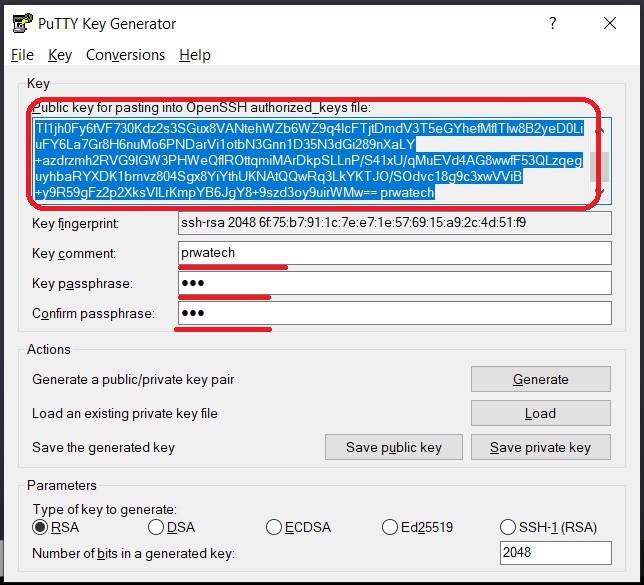Click the 'Key comment:' label
Viewport: 644px width, 585px height.
click(74, 253)
